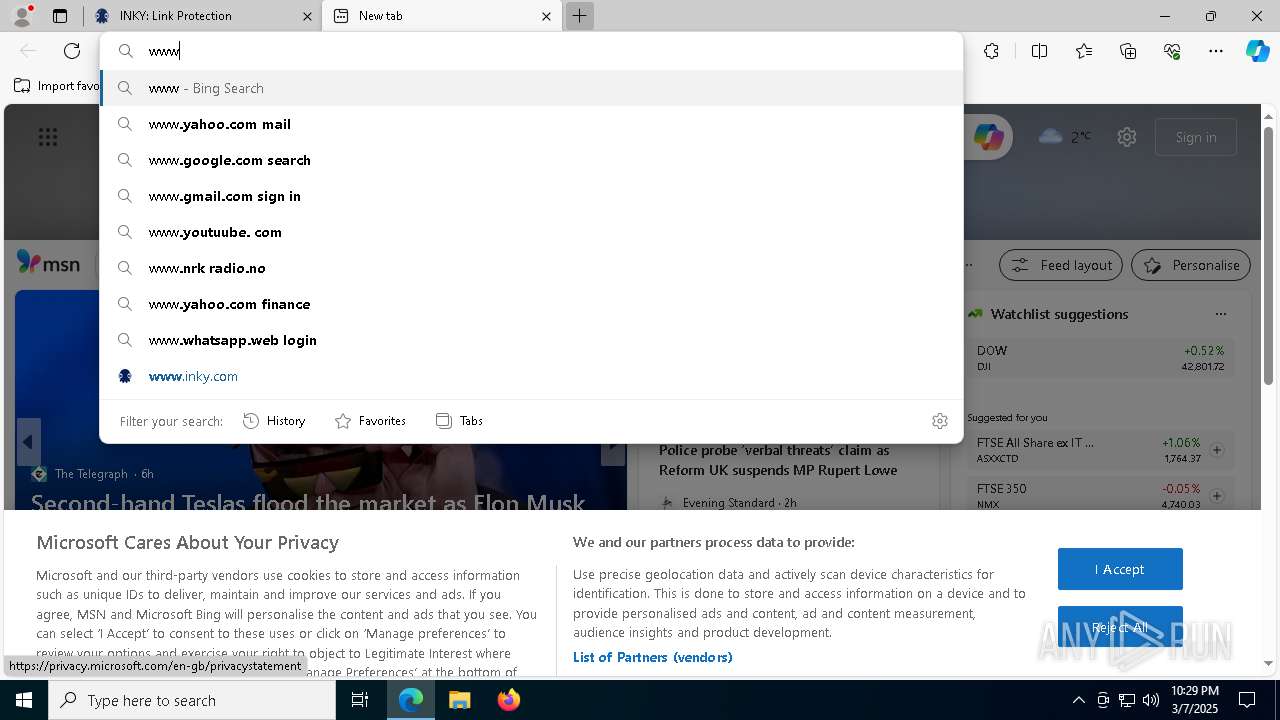Open the Extensions icon
This screenshot has height=720, width=1280.
(991, 51)
